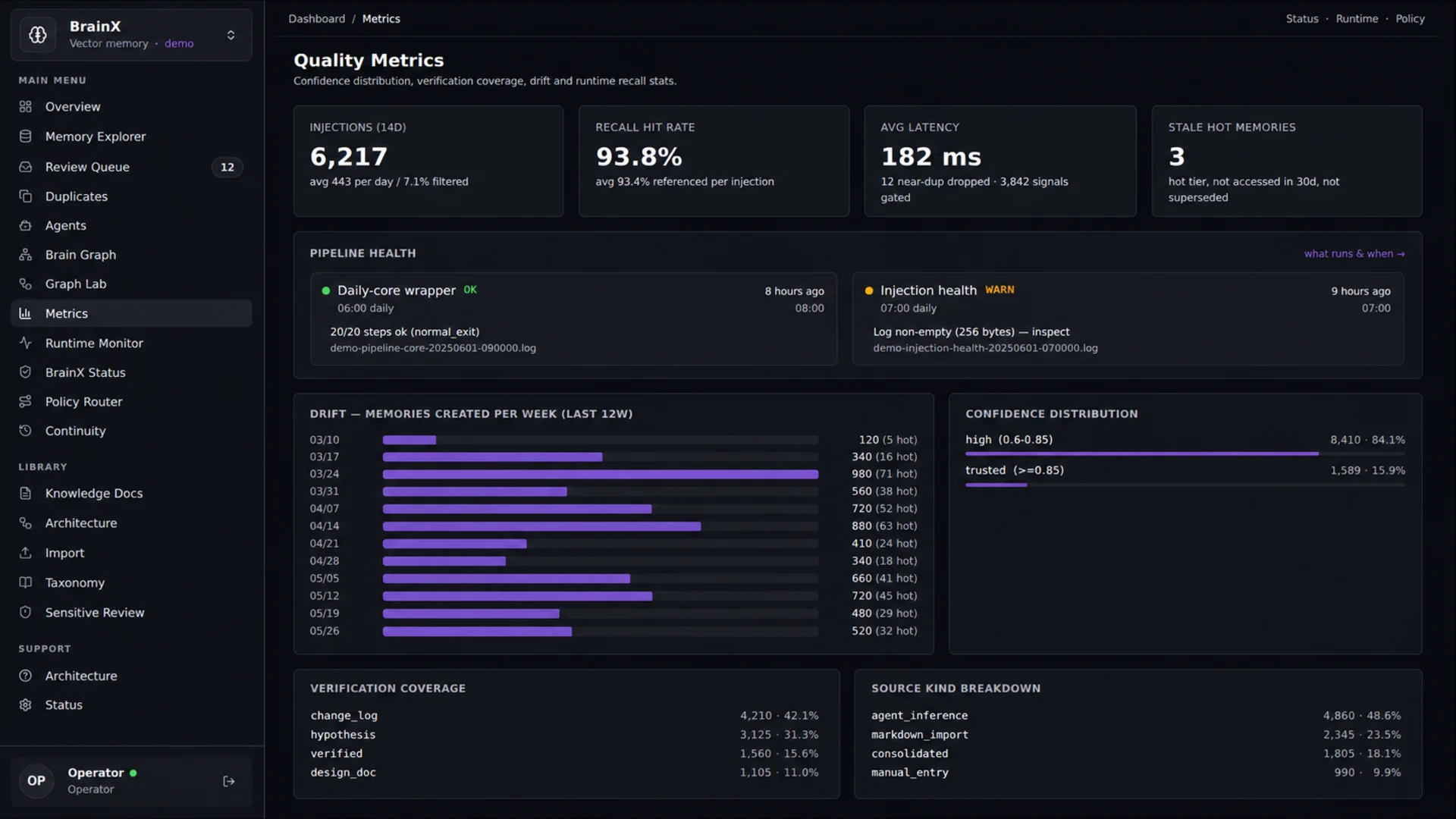Click the demo-pipeline-core-20250601-090000.log file name
Viewport: 1456px width, 819px height.
coord(433,348)
